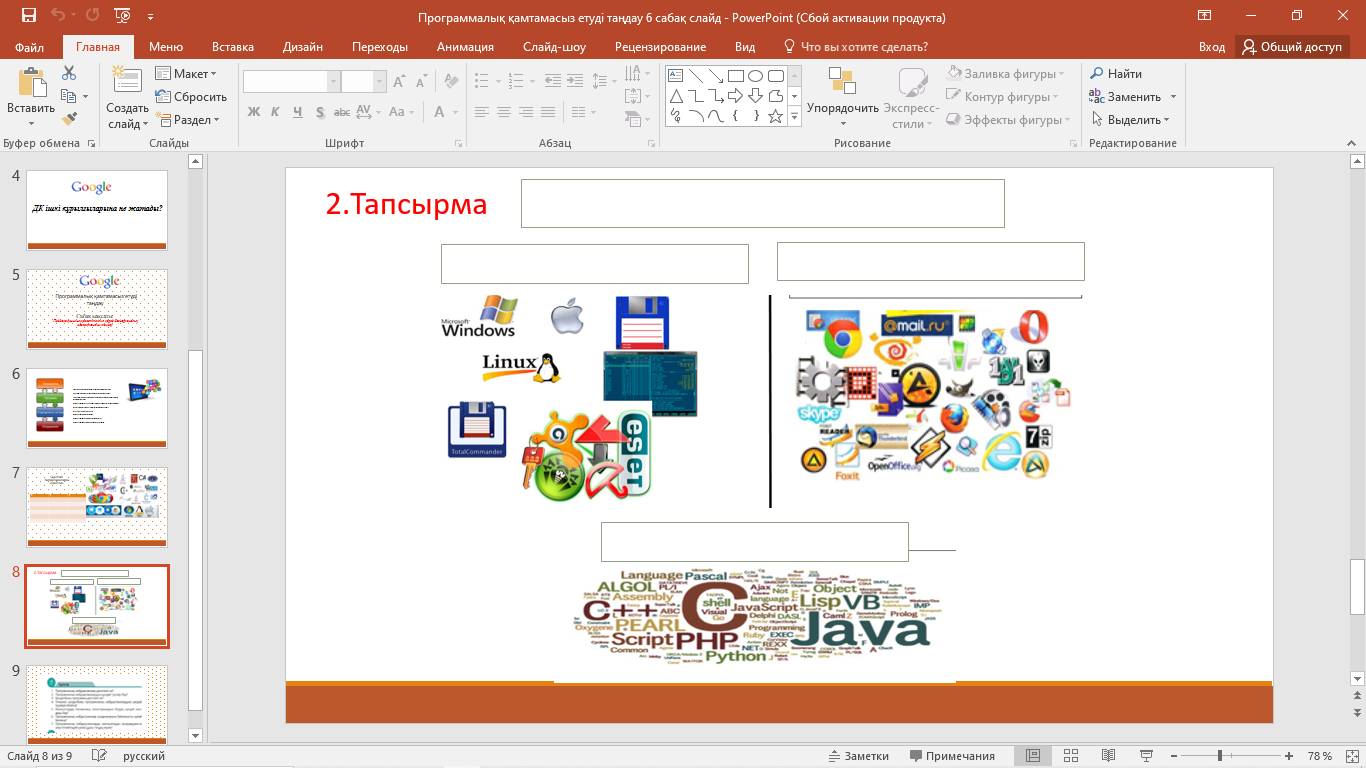1366x768 pixels.
Task: Open the Font dialog launcher in Шрифт group
Action: (459, 143)
